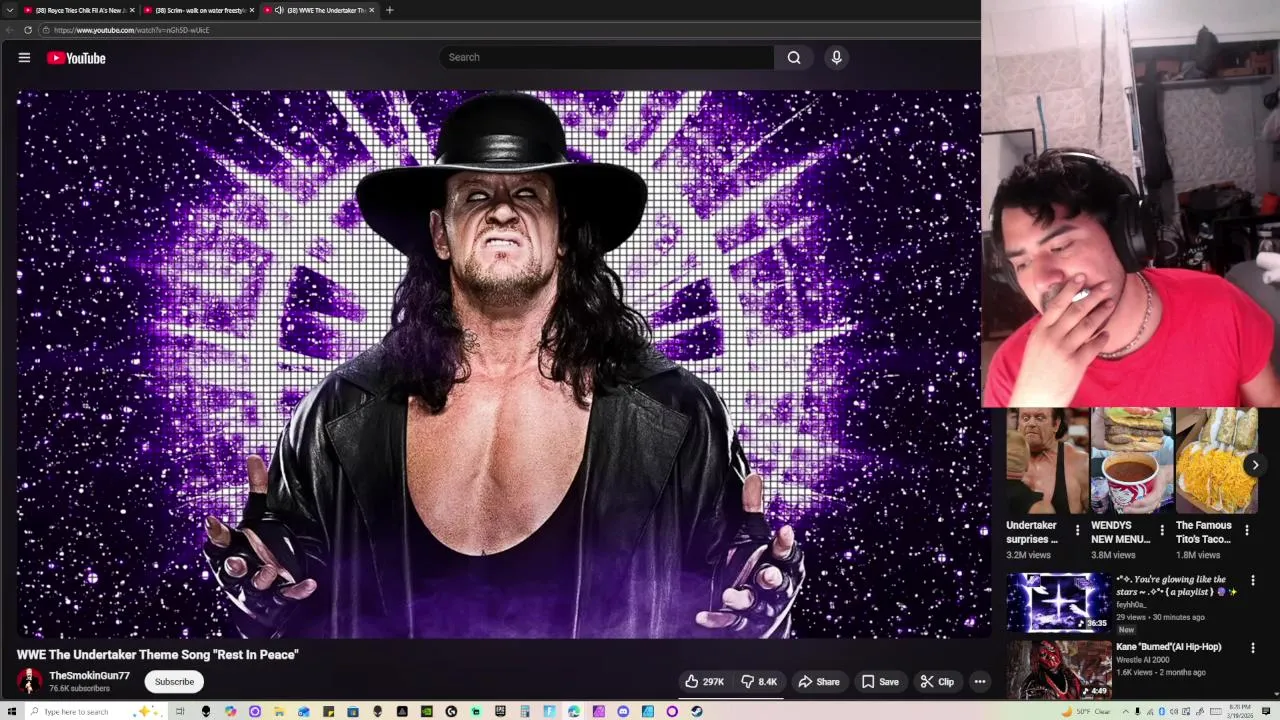Open TheSmokinGun77 channel name link

point(89,676)
